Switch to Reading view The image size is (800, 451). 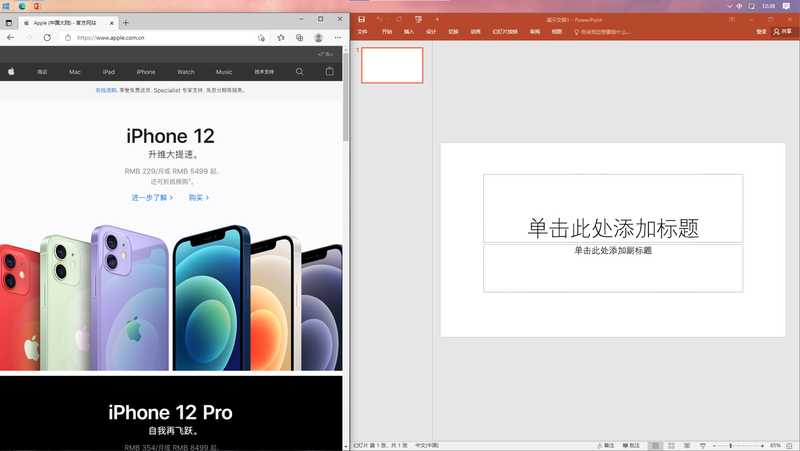pos(687,445)
